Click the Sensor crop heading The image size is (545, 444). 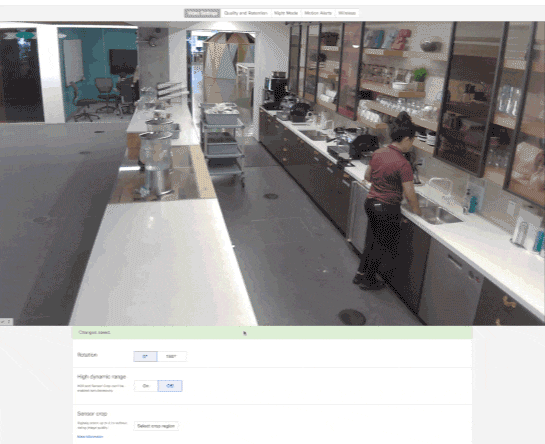[92, 413]
